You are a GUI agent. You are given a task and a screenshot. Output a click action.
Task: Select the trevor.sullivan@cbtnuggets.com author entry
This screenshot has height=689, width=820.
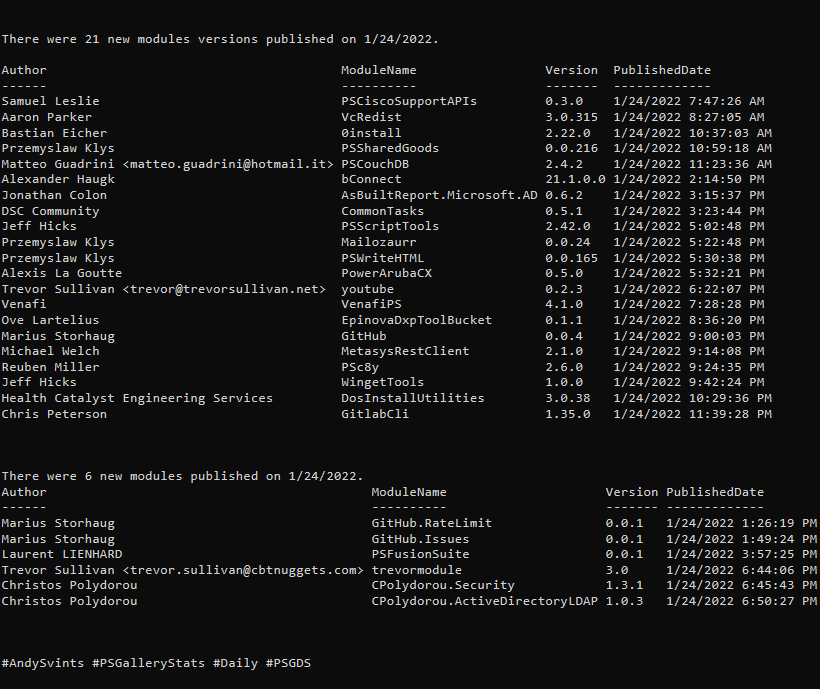(183, 570)
